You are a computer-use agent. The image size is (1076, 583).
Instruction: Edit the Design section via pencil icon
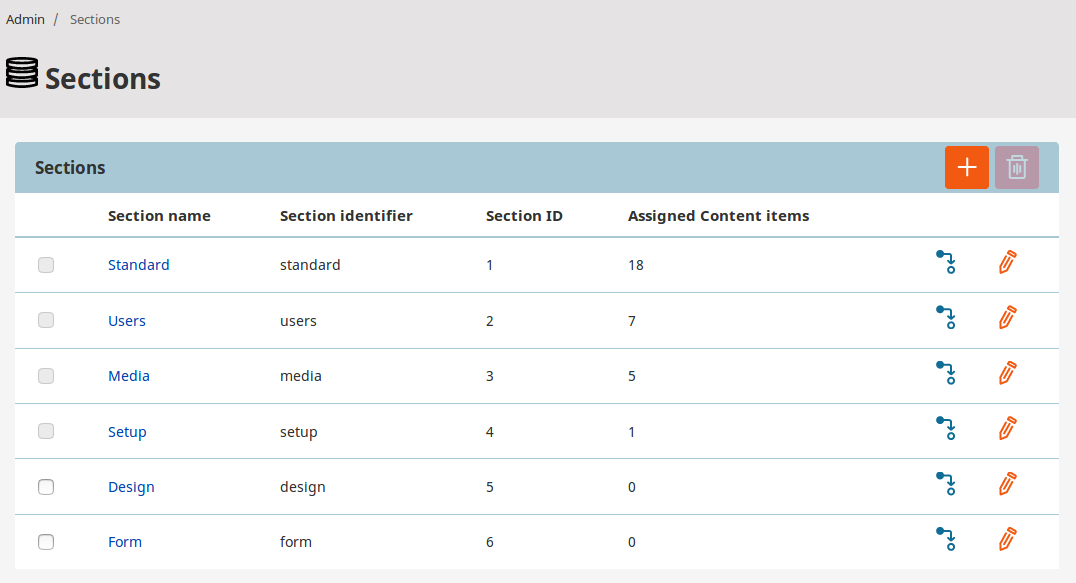(x=1007, y=484)
